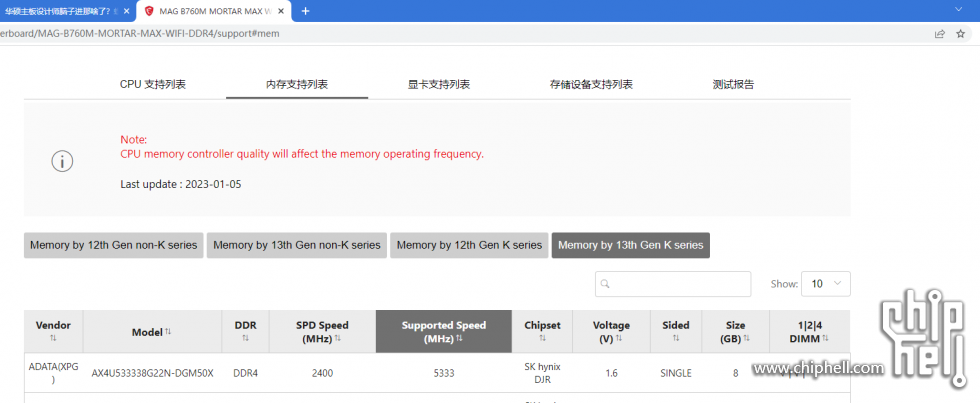Sort table by Supported Speed column
Image resolution: width=980 pixels, height=403 pixels.
pos(444,331)
